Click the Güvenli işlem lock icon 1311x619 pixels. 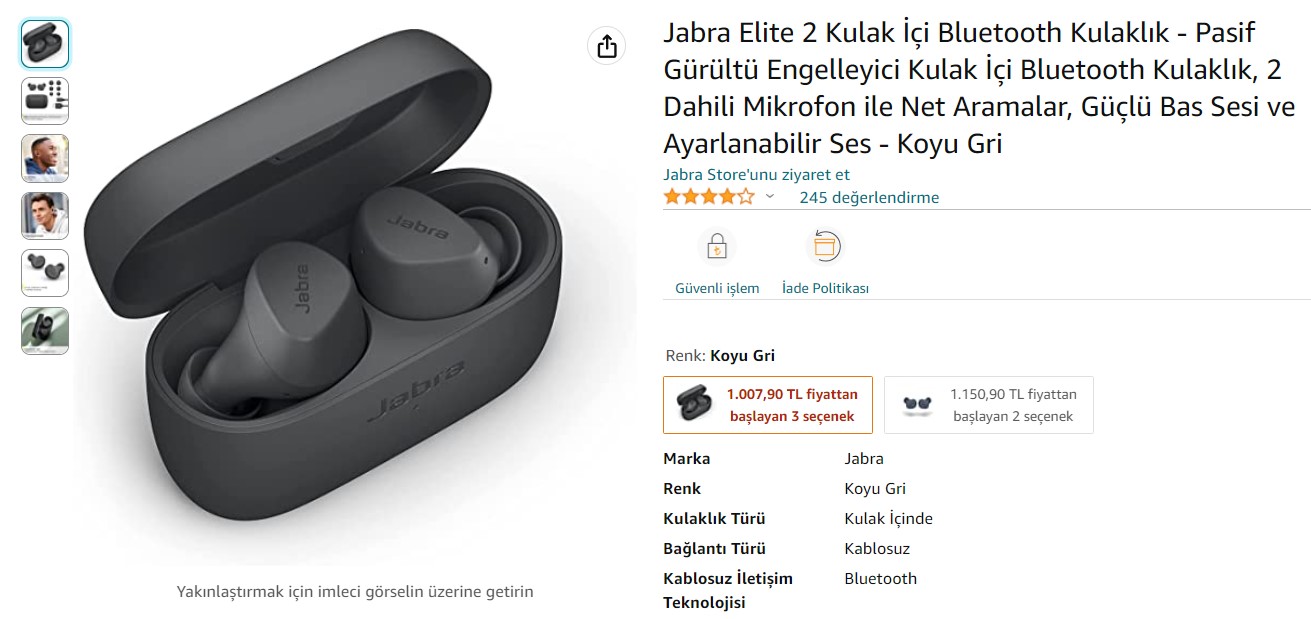pos(716,246)
